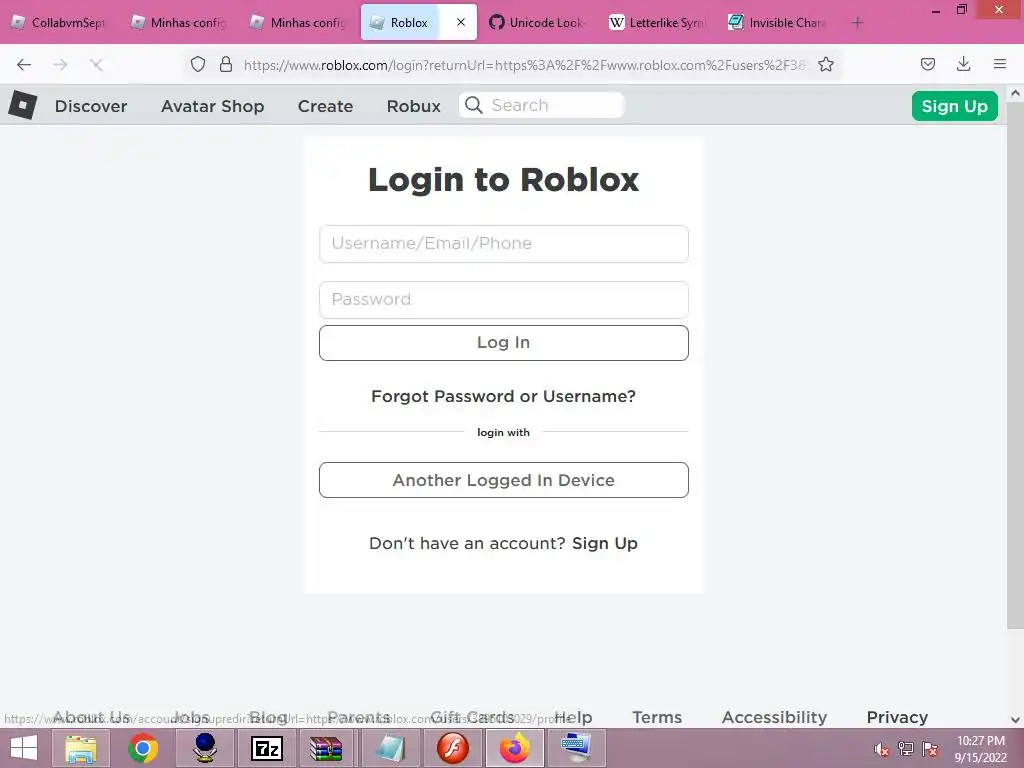Go back with the browser arrow

click(x=24, y=64)
